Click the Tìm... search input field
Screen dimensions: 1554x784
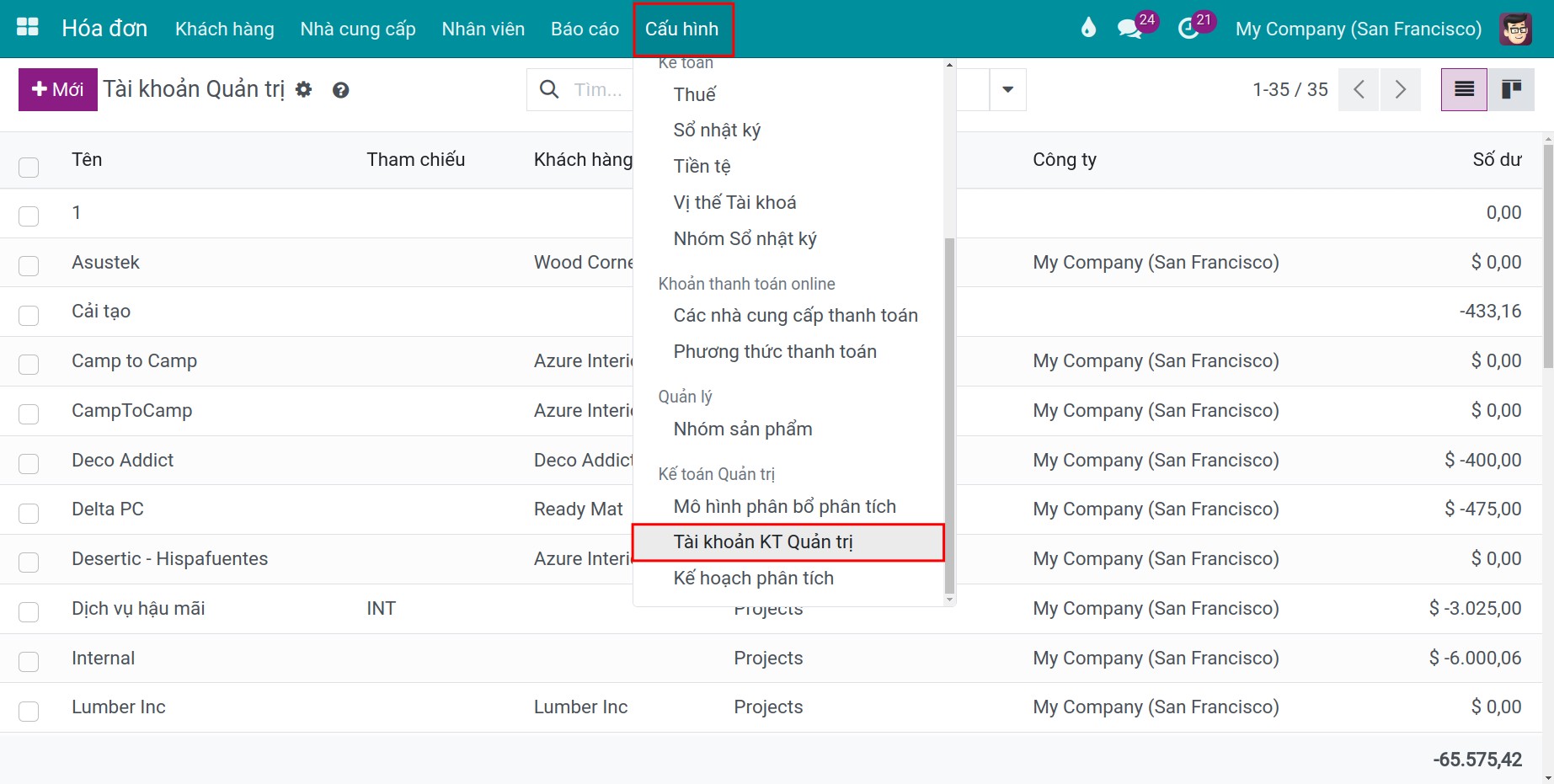pyautogui.click(x=598, y=89)
